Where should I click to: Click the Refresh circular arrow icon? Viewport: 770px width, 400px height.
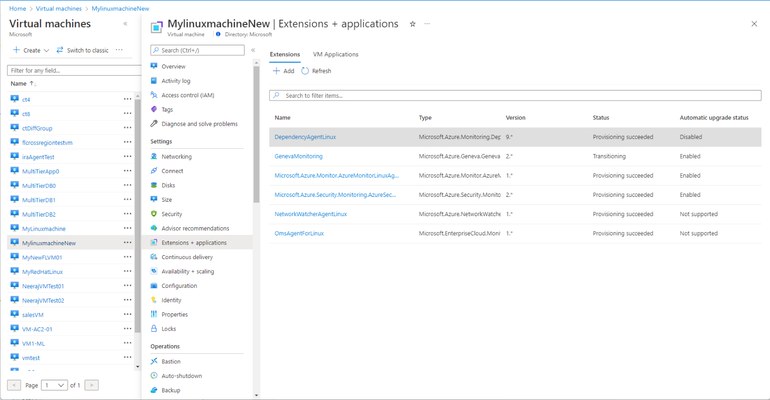tap(305, 71)
